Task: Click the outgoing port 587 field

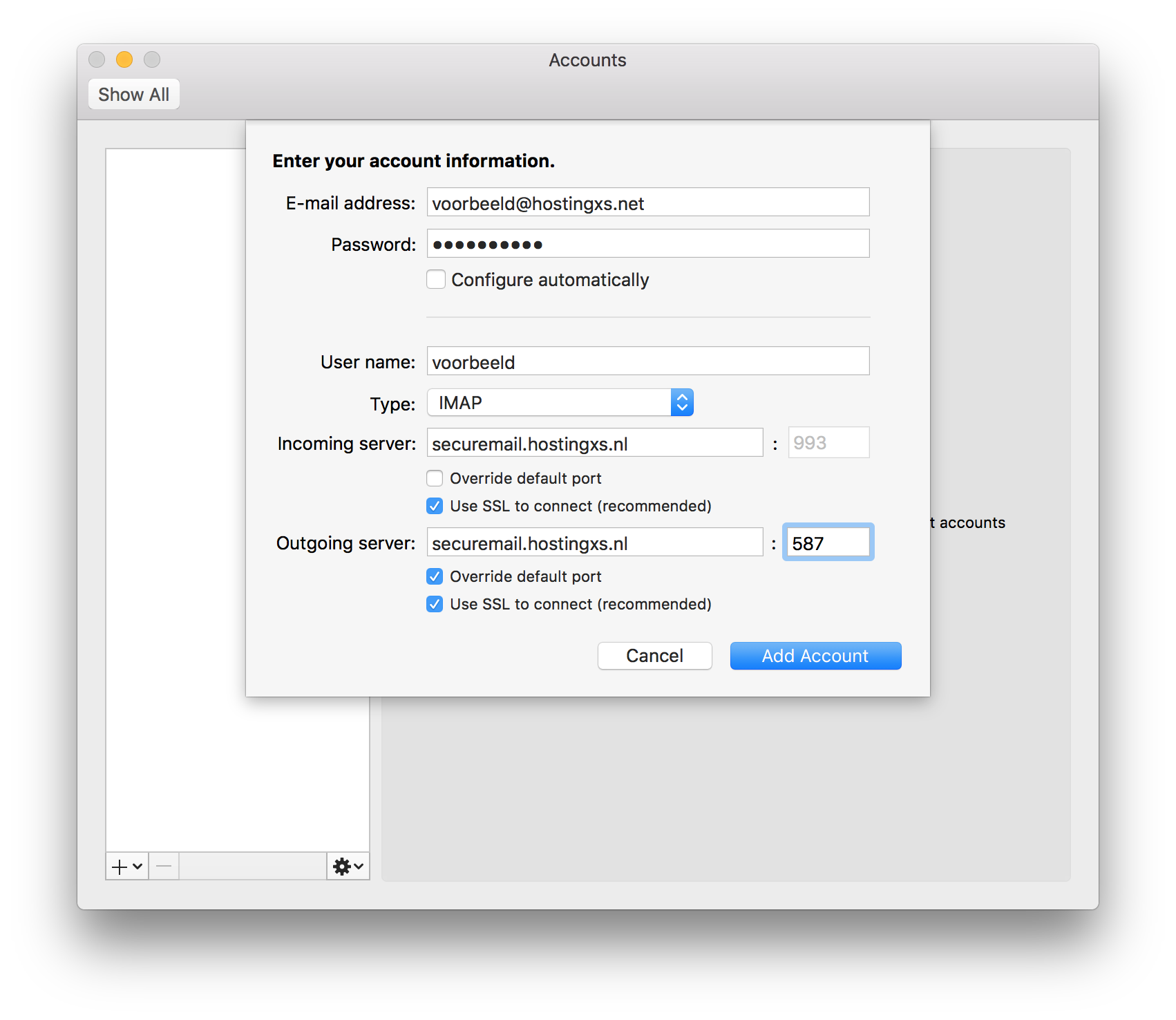Action: [x=828, y=542]
